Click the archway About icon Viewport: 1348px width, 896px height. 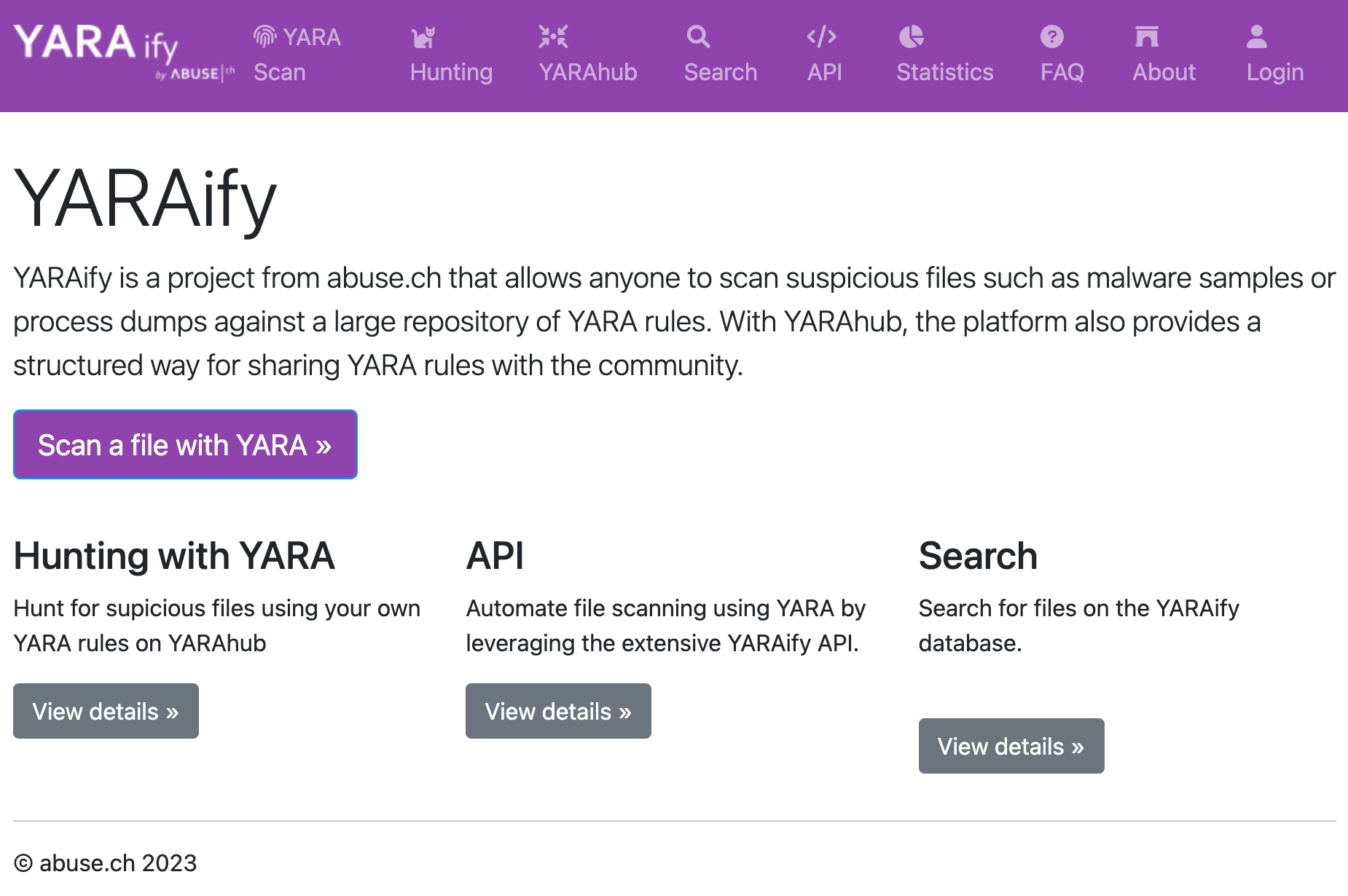pyautogui.click(x=1147, y=36)
